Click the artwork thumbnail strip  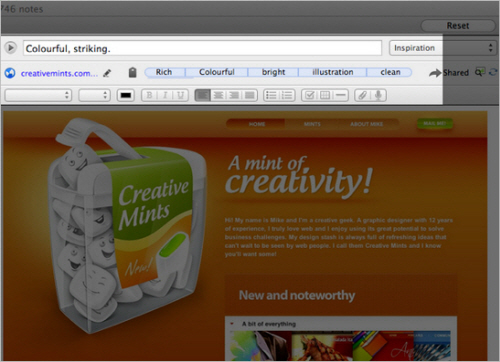[340, 346]
